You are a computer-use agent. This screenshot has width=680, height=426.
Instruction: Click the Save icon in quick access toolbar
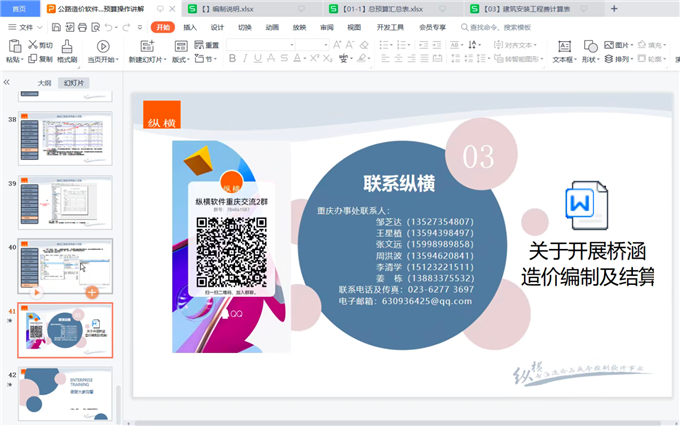[56, 27]
